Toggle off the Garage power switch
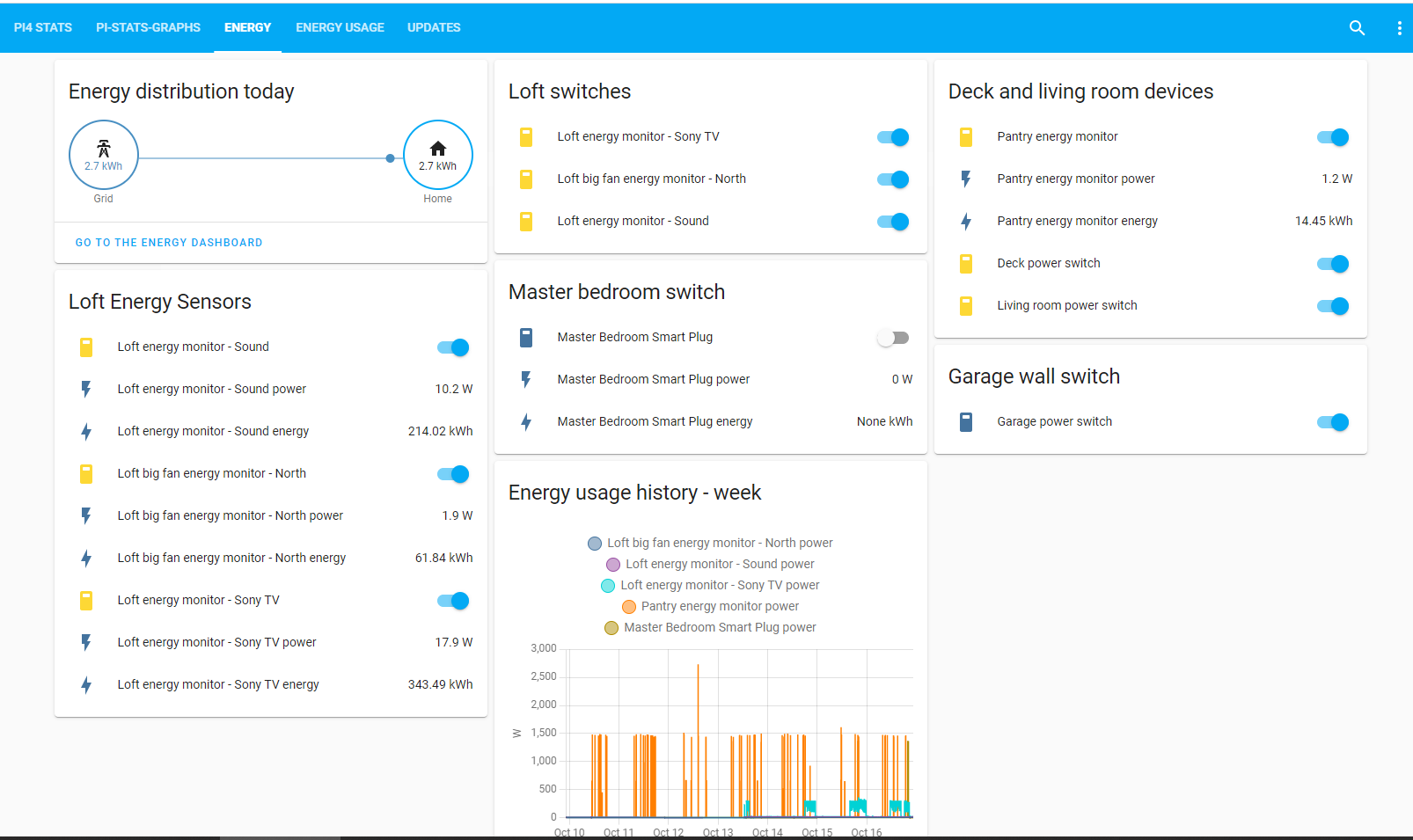 (x=1333, y=422)
